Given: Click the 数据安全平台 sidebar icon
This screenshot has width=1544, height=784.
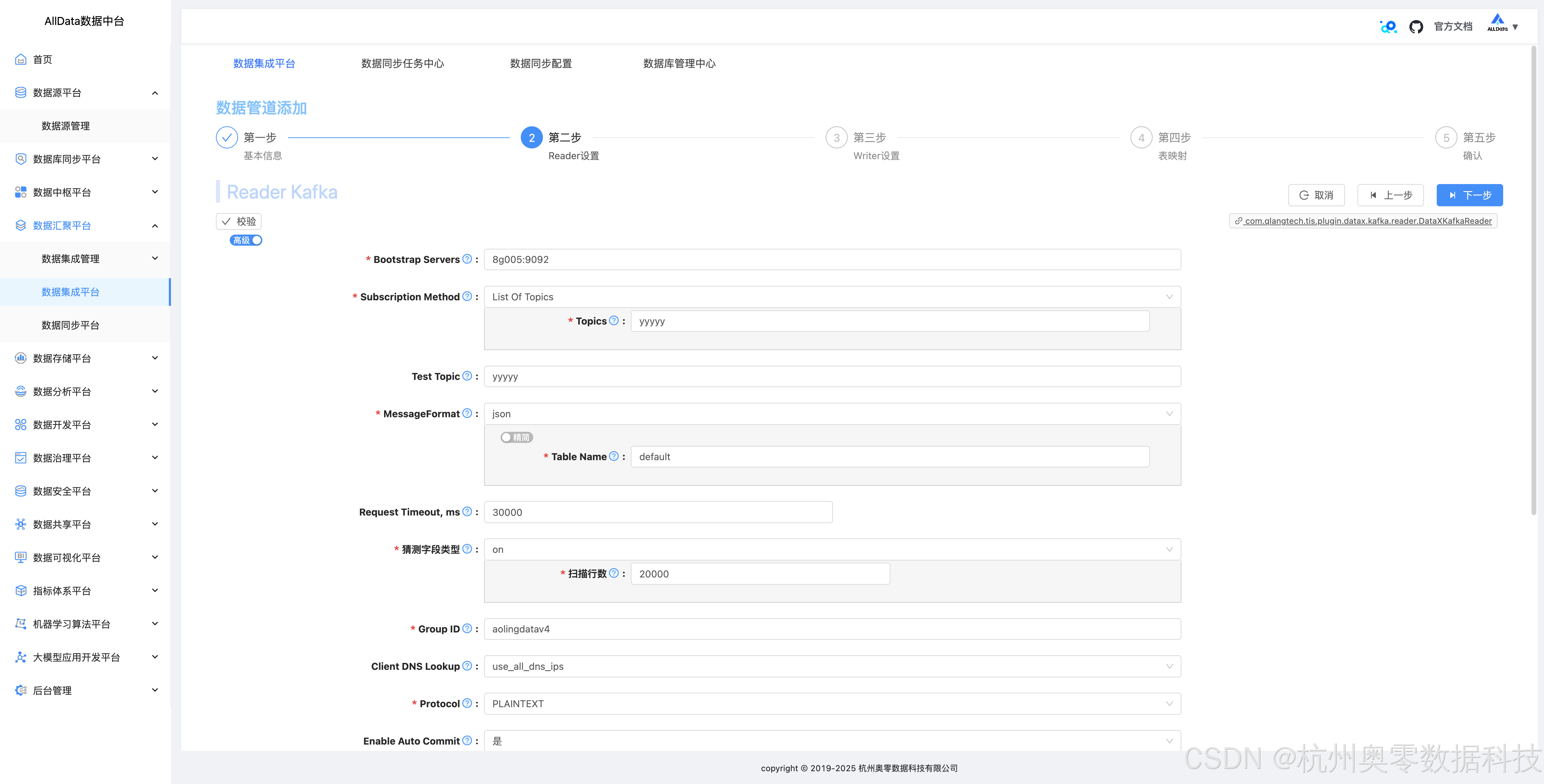Looking at the screenshot, I should pos(20,491).
